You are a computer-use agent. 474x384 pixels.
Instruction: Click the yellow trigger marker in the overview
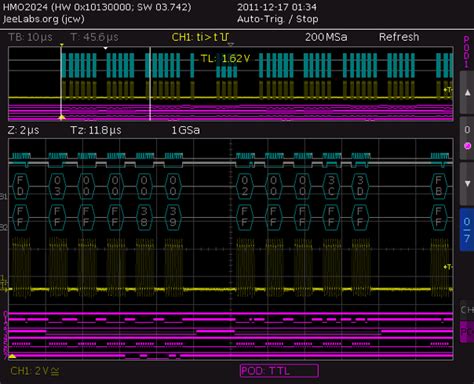[62, 117]
